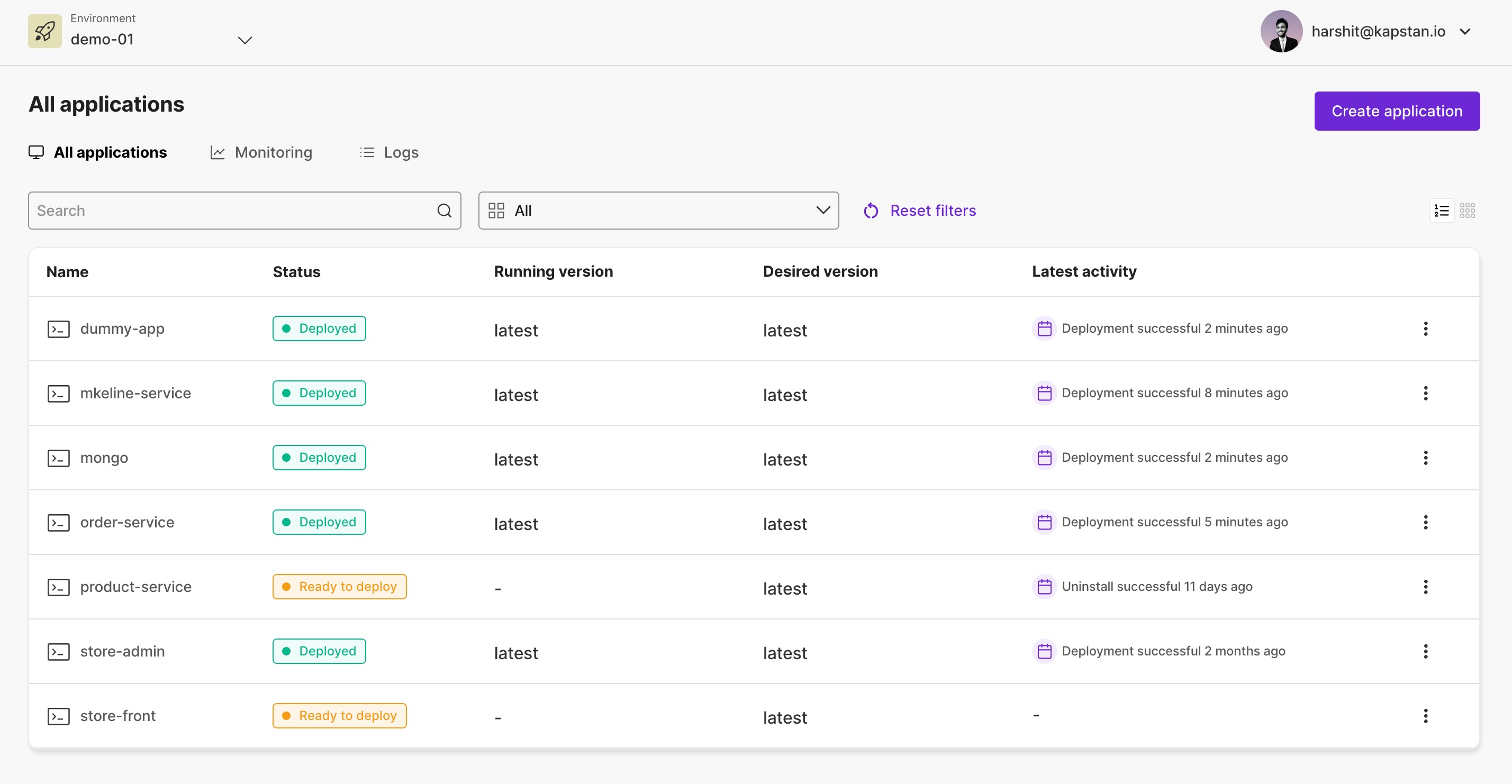Click 'Deployment successful 5 minutes ago' text
Viewport: 1512px width, 784px height.
coord(1174,522)
